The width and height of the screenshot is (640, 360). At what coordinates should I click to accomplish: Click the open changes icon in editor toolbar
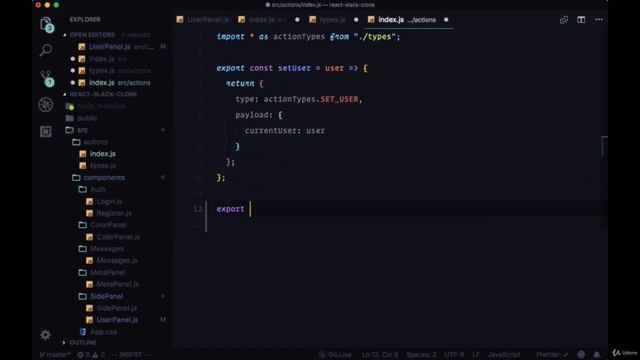point(564,20)
